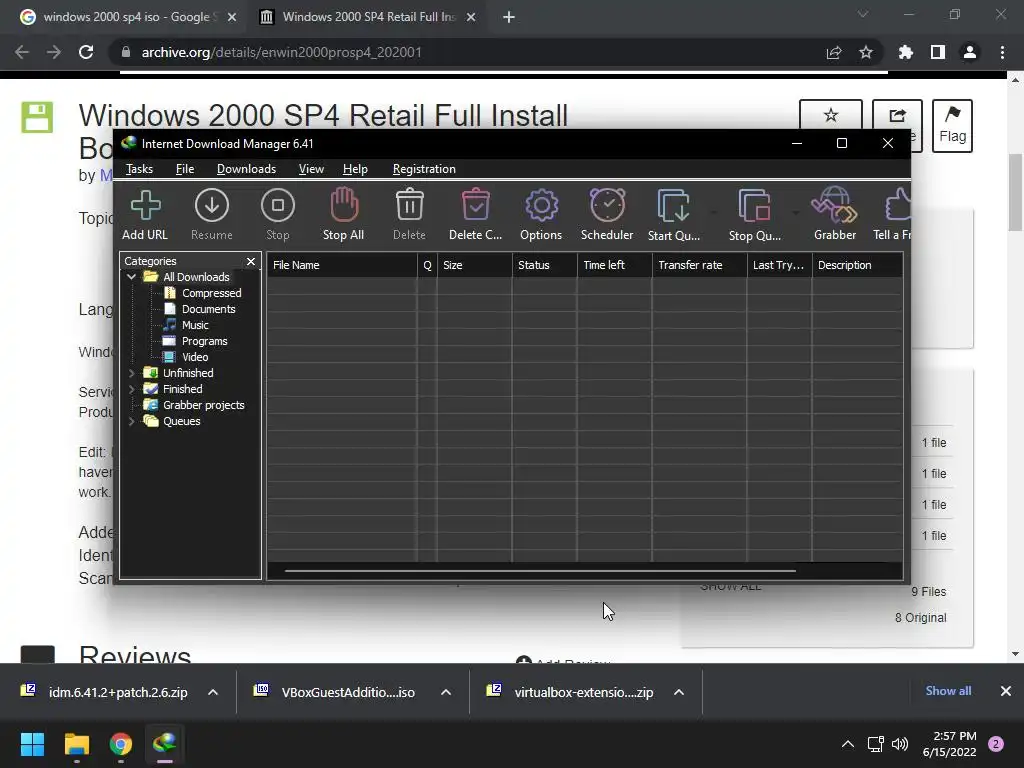Click the Transfer rate column header
The height and width of the screenshot is (768, 1024).
click(699, 265)
